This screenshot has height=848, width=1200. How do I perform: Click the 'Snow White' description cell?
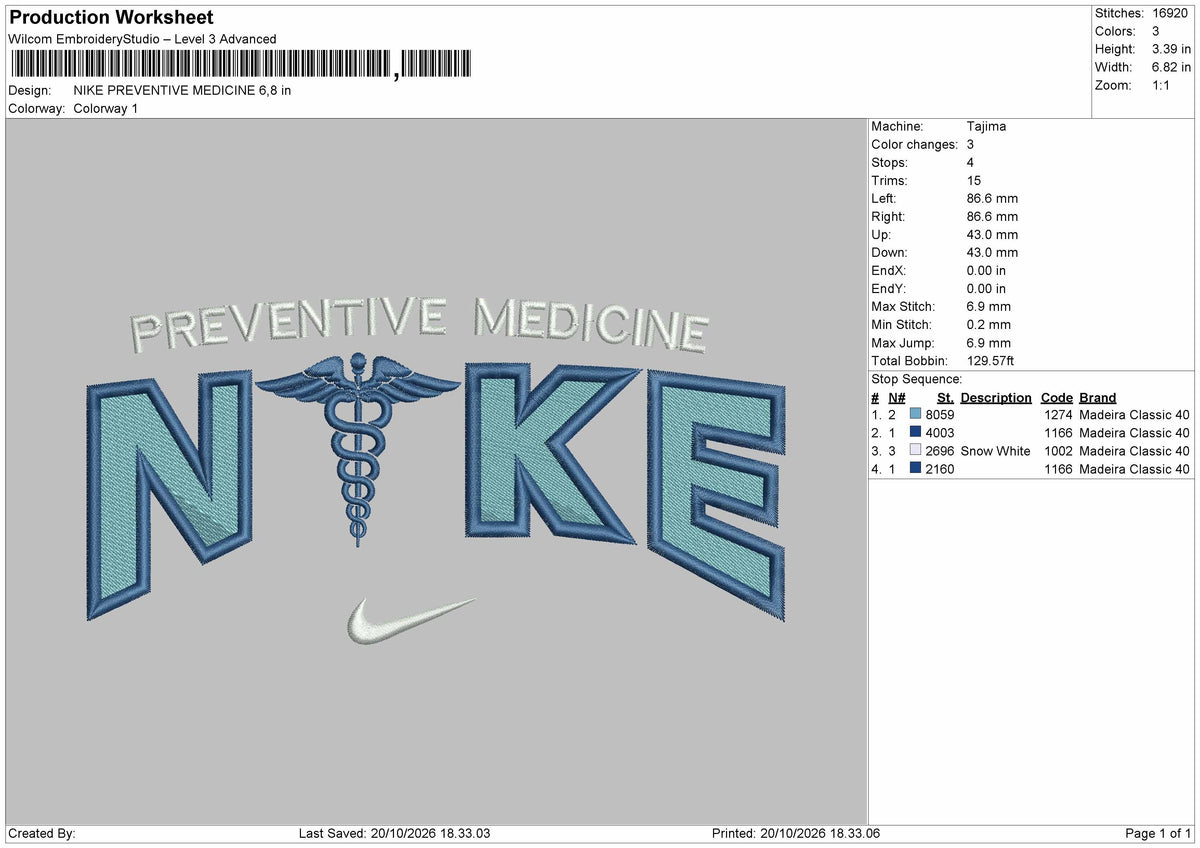[x=996, y=451]
